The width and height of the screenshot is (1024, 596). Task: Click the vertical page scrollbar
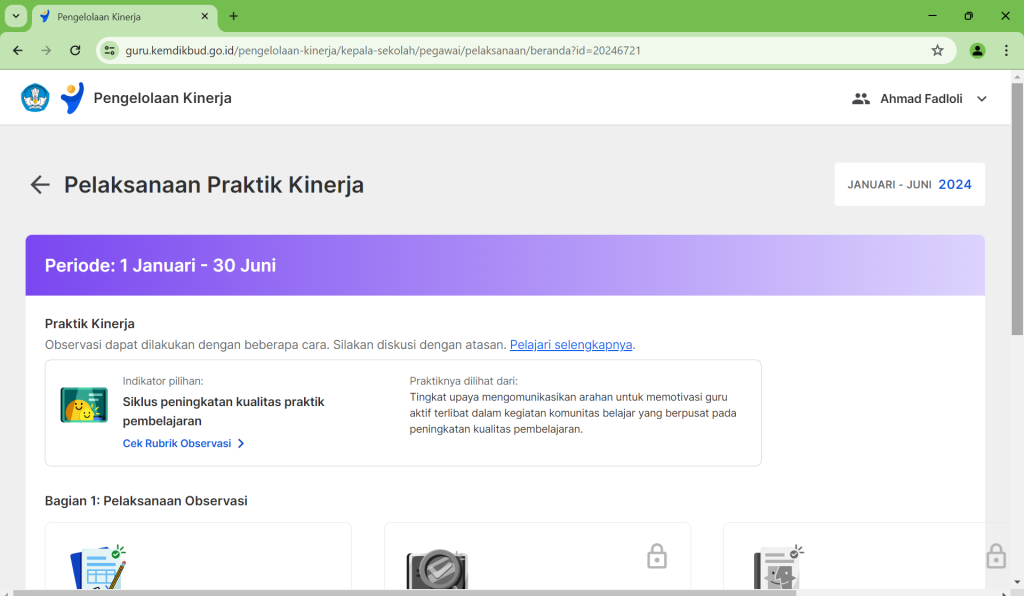click(1017, 250)
